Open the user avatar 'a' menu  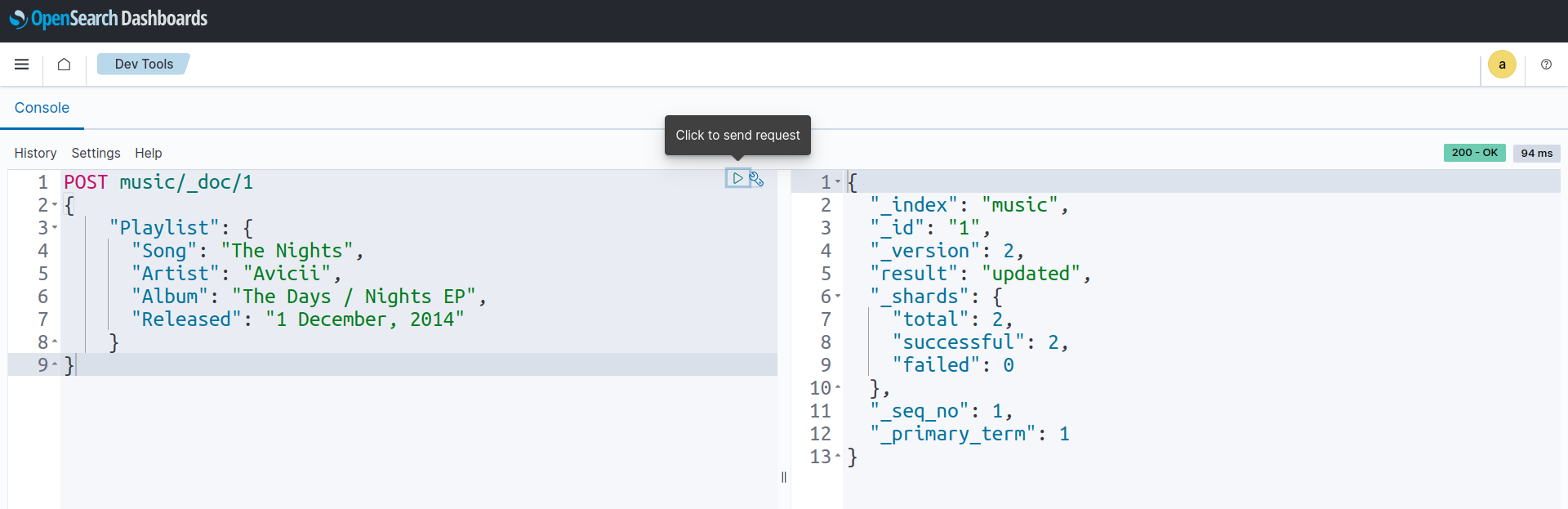pos(1502,65)
